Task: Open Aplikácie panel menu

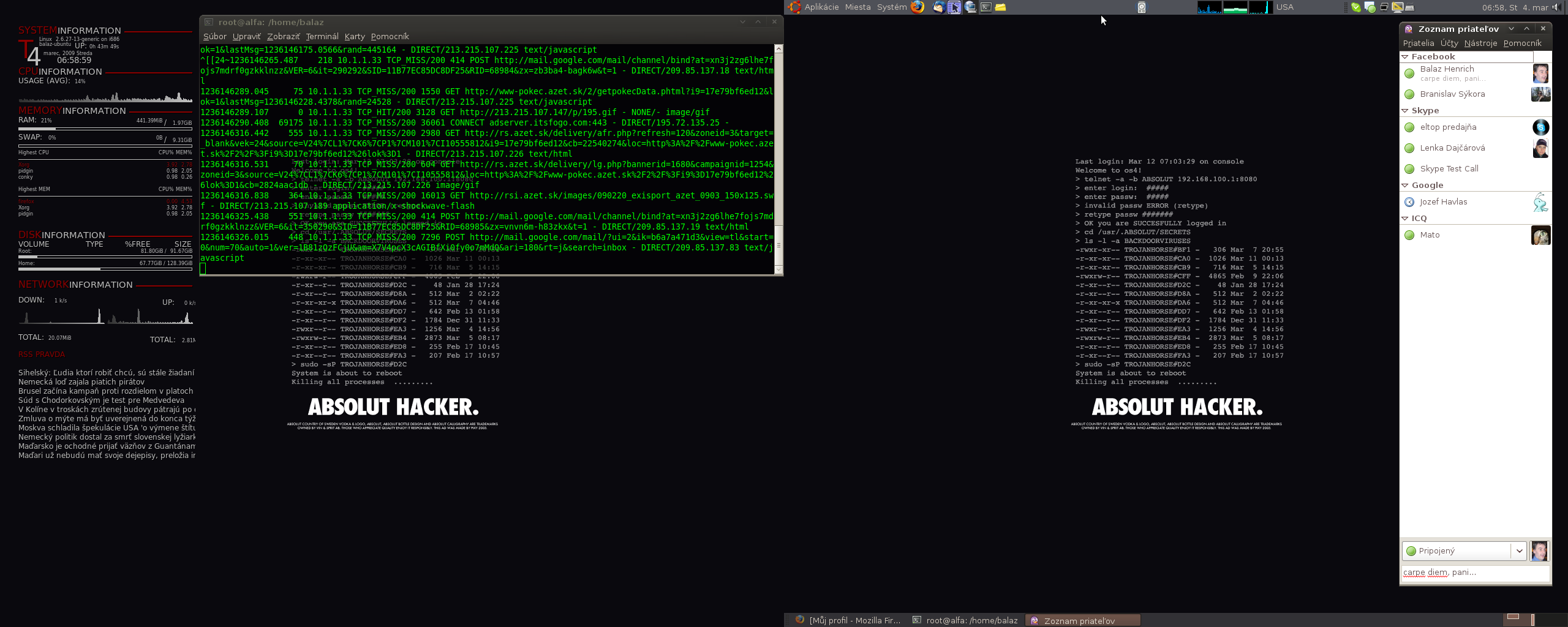Action: coord(821,7)
